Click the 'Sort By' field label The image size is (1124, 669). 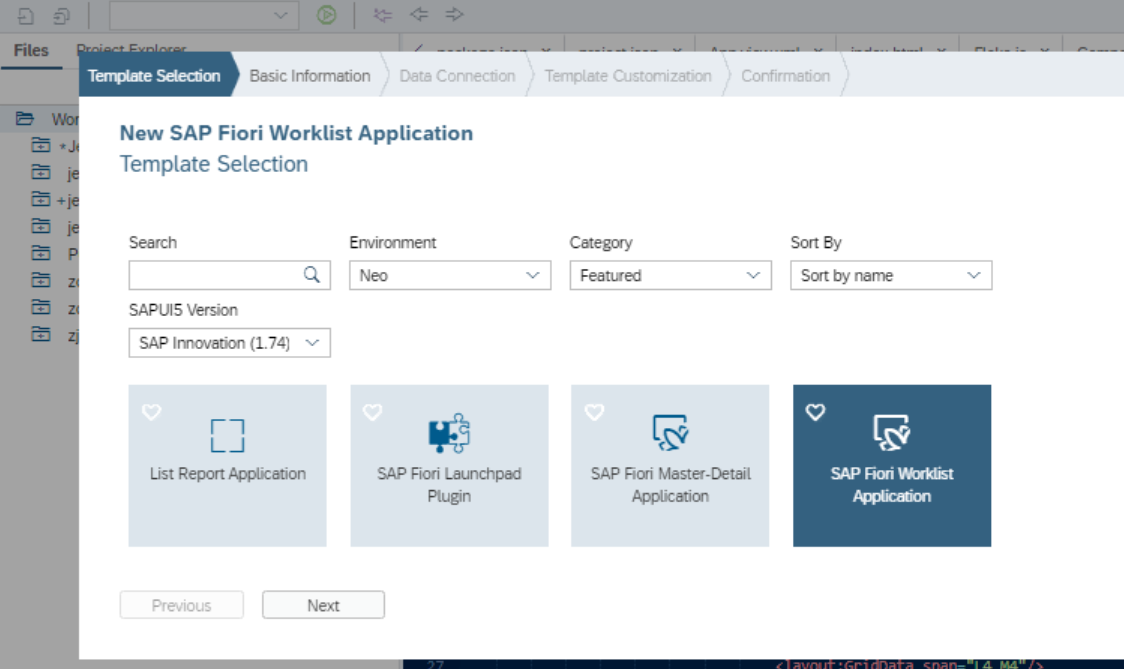point(816,243)
